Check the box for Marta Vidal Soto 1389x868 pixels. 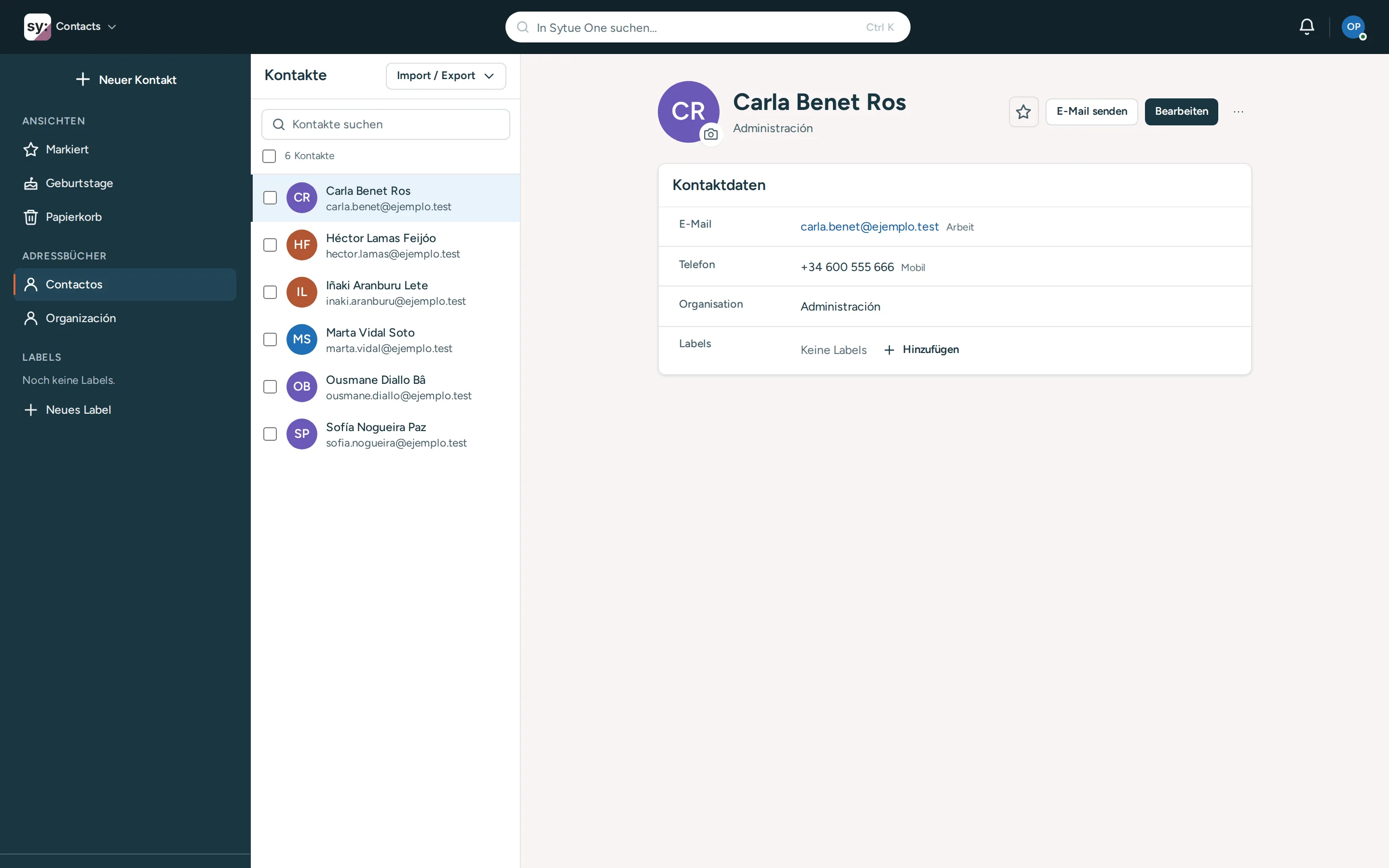click(270, 339)
